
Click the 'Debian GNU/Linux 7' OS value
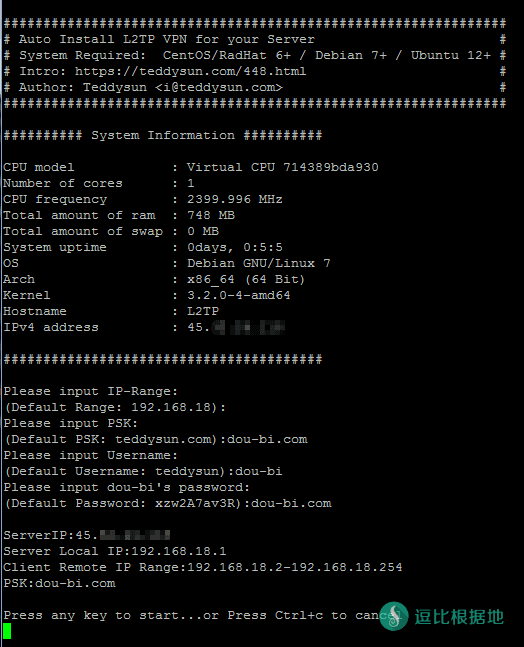[259, 263]
